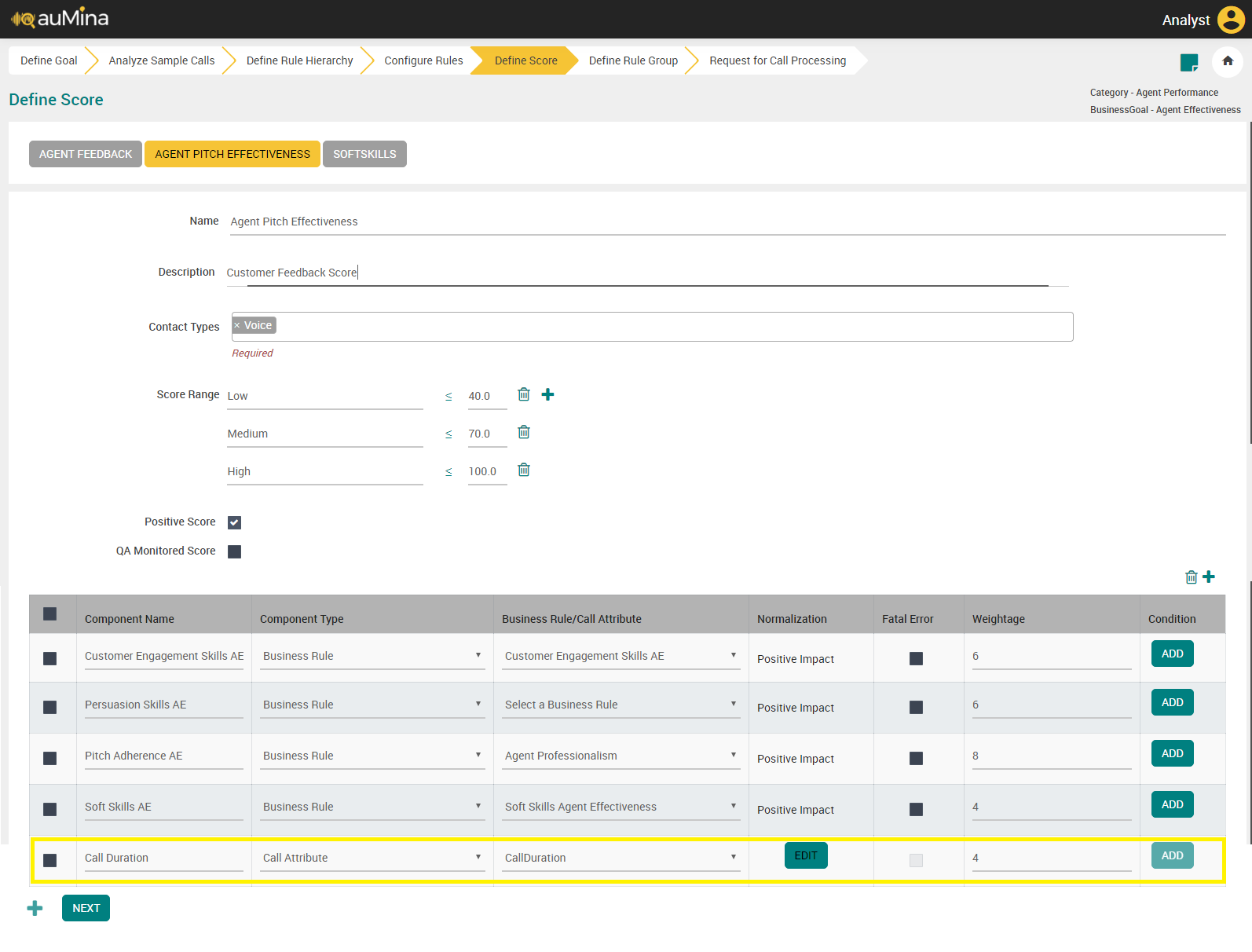1252x952 pixels.
Task: Enable the QA Monitored Score checkbox
Action: tap(234, 551)
